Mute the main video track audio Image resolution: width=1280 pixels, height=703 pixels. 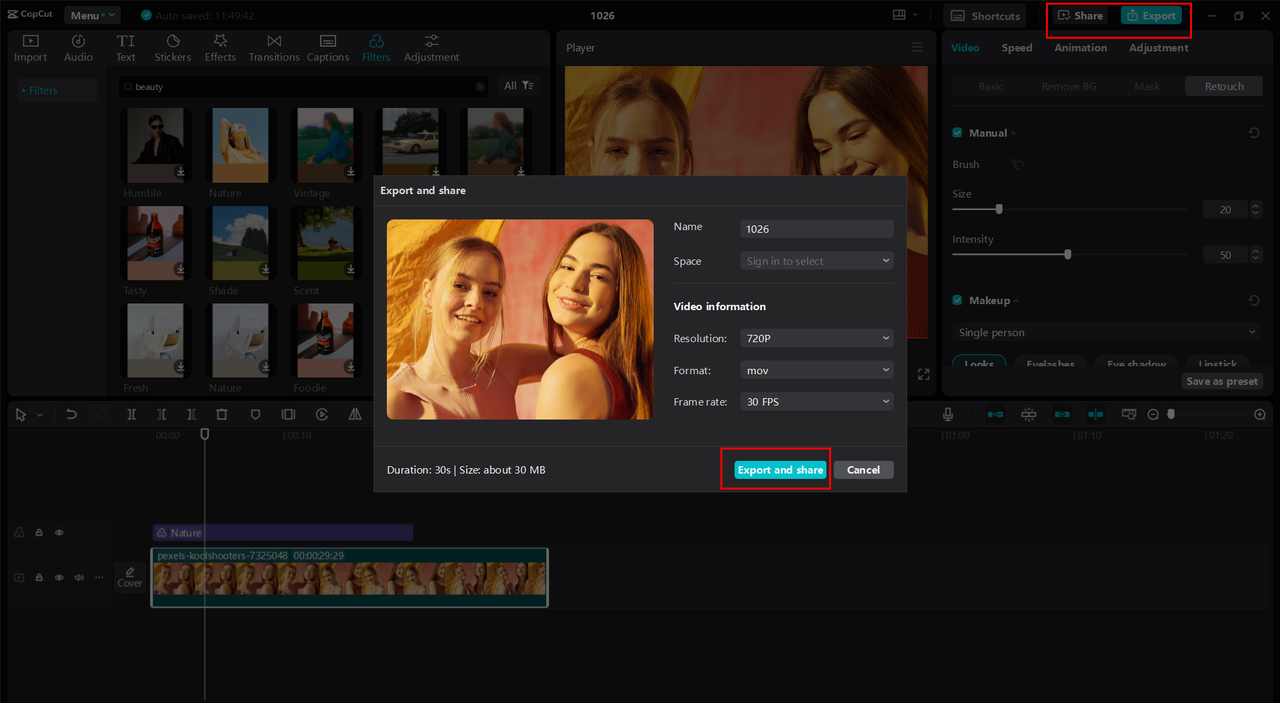click(78, 577)
